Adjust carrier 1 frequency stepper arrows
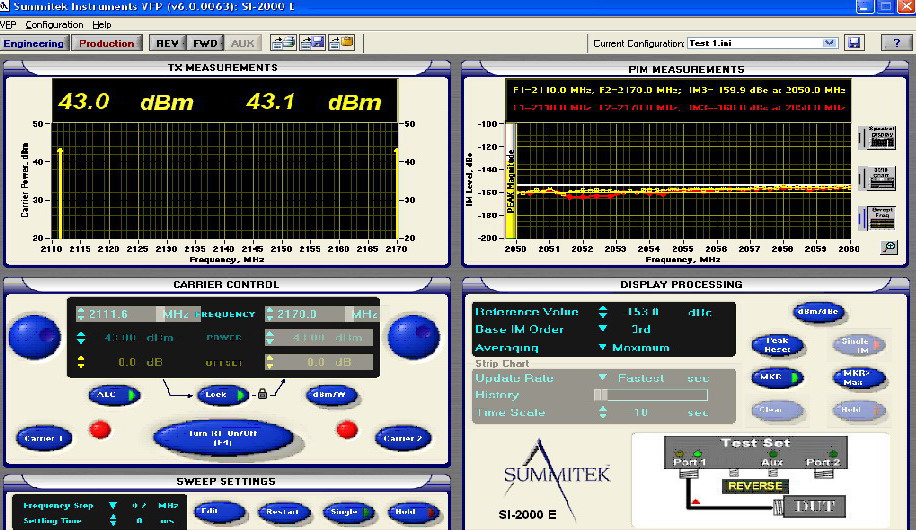The width and height of the screenshot is (916, 530). tap(81, 314)
